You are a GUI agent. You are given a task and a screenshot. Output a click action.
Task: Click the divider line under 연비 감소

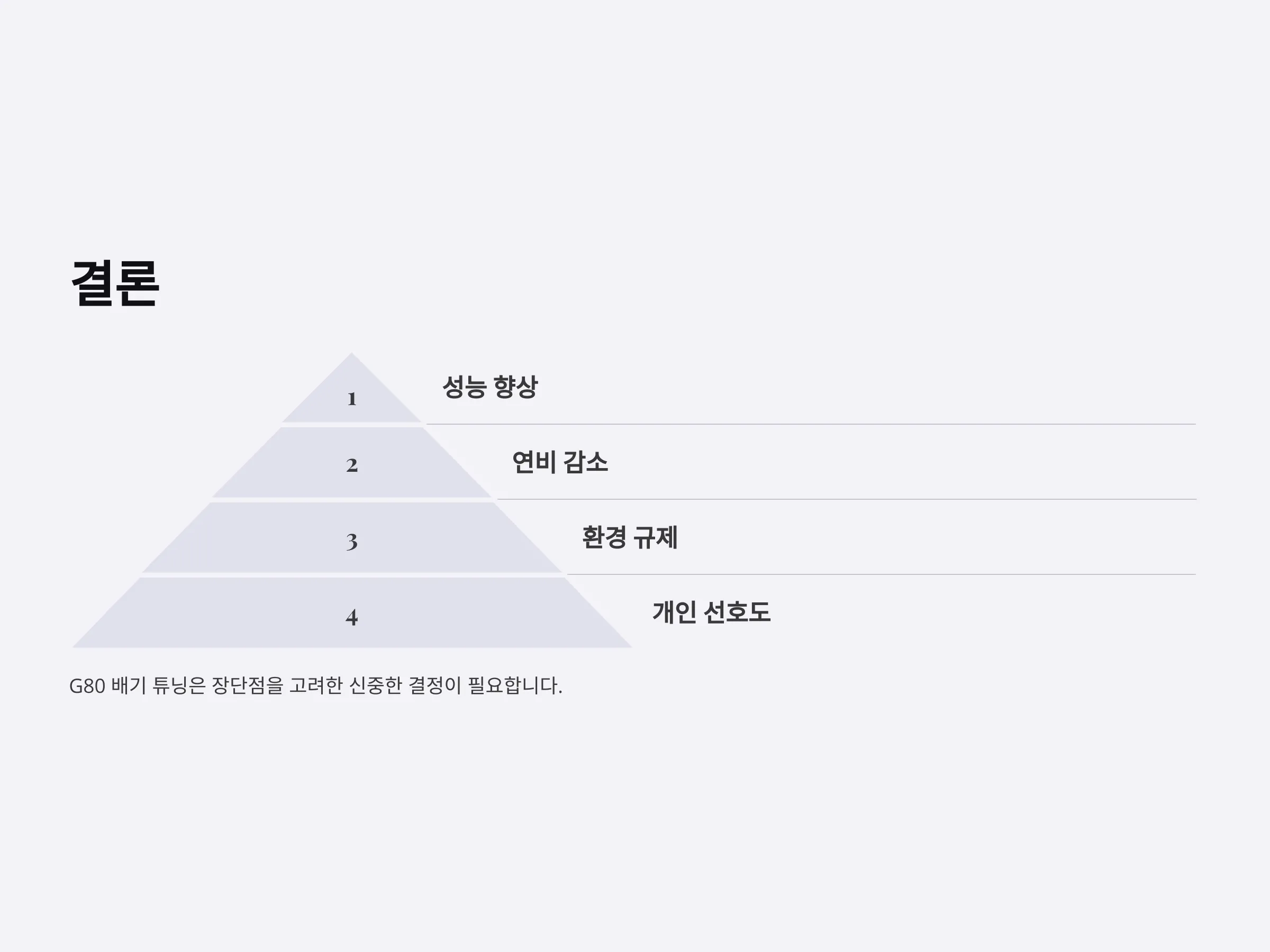click(x=846, y=499)
